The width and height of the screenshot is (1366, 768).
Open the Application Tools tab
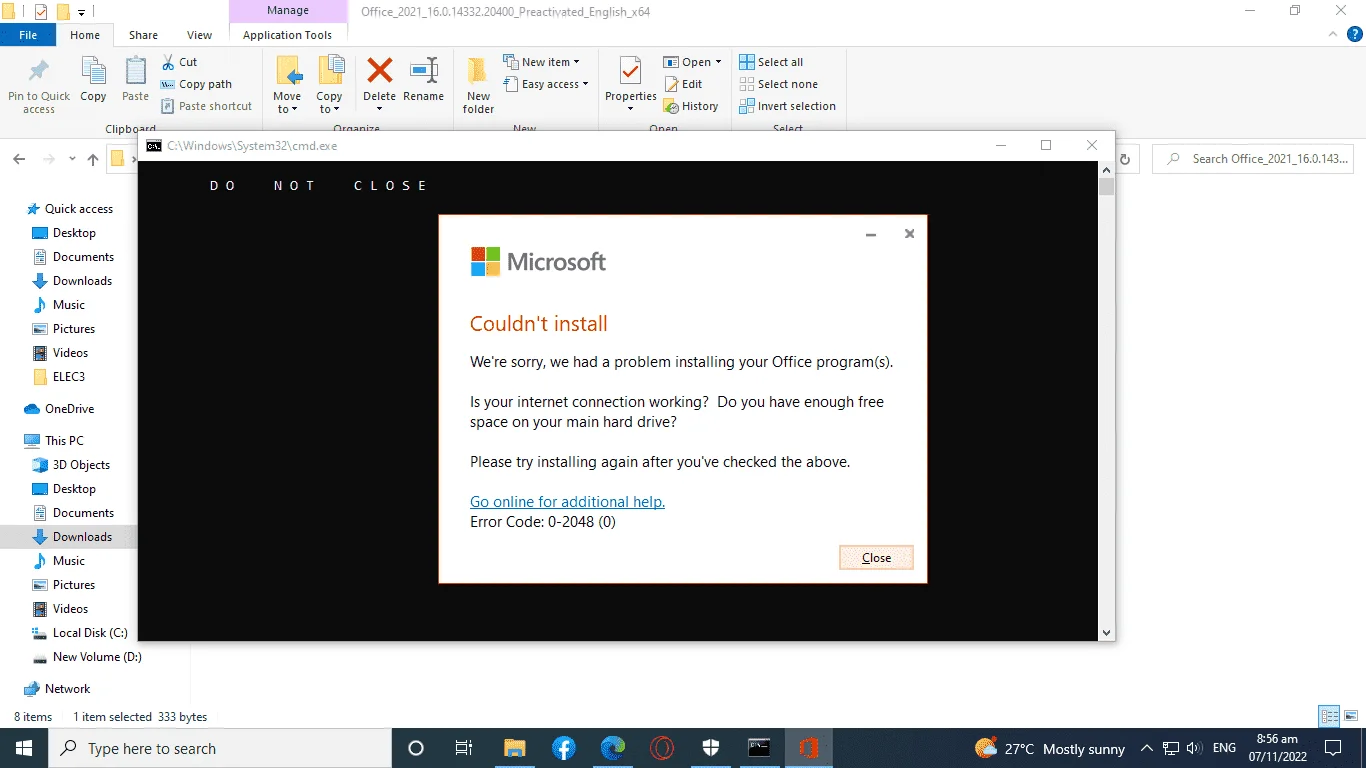[x=287, y=35]
